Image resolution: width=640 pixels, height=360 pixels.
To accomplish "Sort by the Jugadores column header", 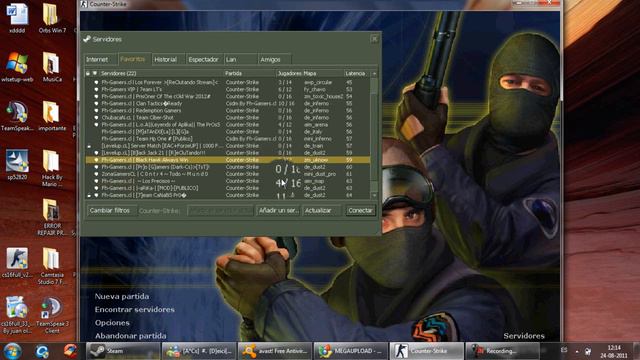I will coord(289,73).
